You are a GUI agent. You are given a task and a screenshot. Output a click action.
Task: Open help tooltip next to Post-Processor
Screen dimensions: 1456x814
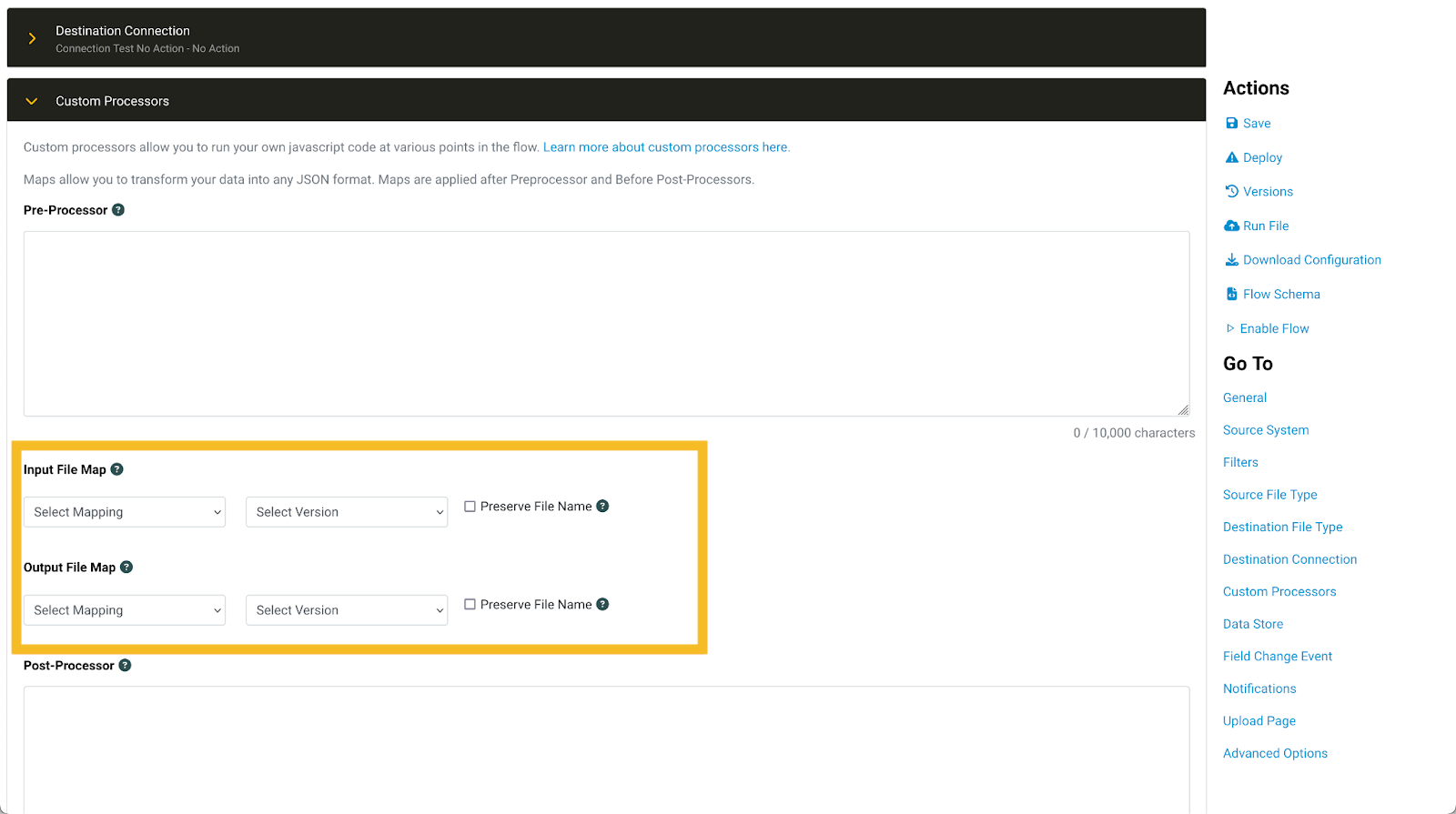(125, 665)
